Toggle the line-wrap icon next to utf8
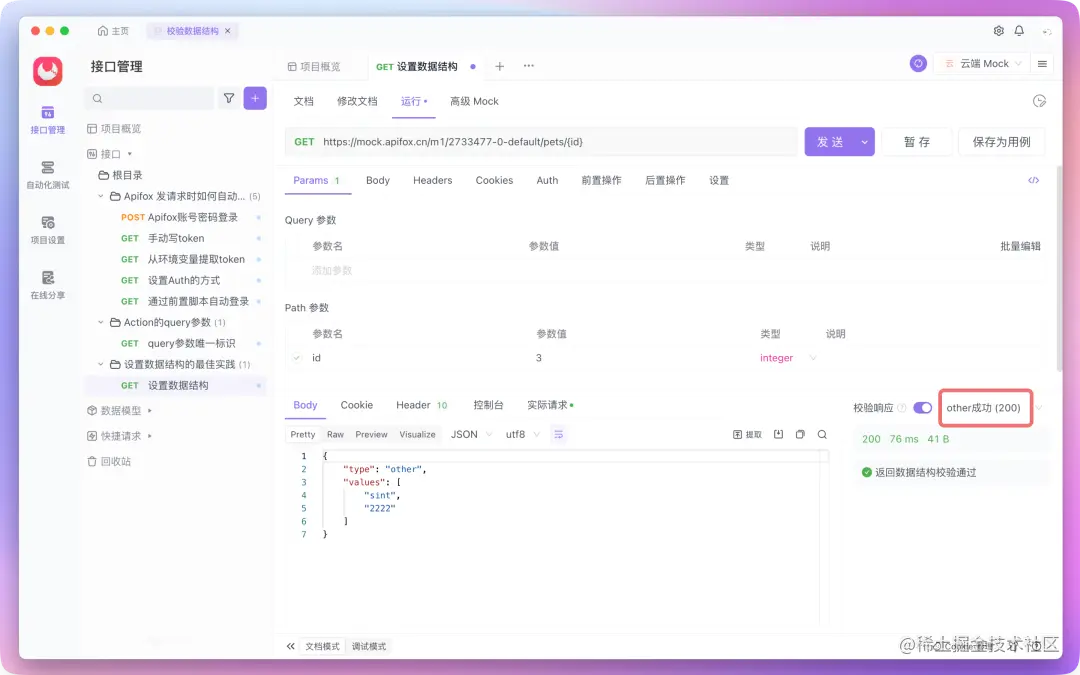Screen dimensions: 1080x675 (560, 434)
